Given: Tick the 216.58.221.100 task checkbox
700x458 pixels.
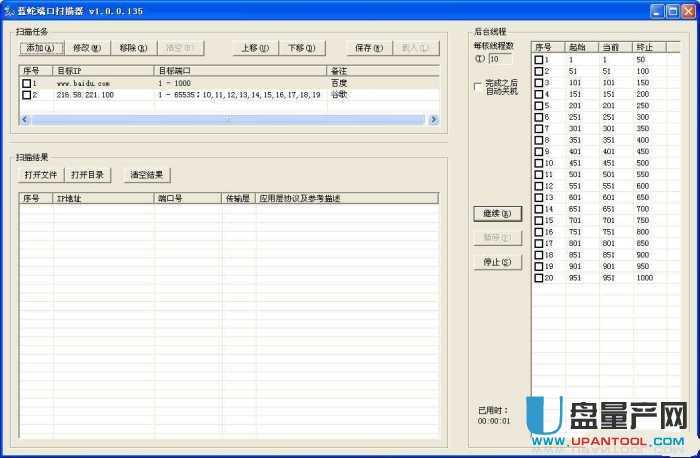Looking at the screenshot, I should click(x=27, y=95).
